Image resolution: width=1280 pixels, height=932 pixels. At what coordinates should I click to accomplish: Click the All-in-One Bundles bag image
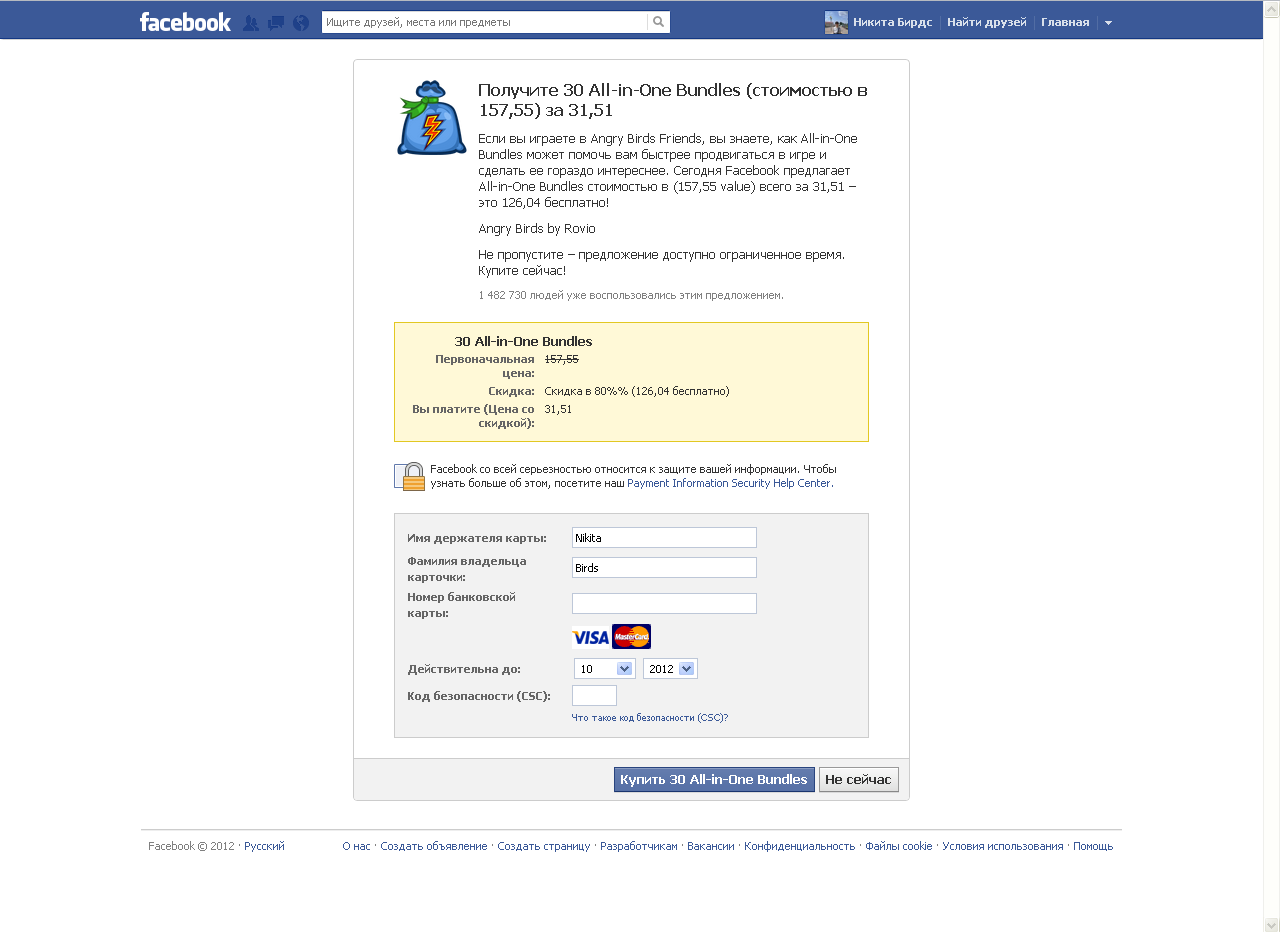click(431, 117)
